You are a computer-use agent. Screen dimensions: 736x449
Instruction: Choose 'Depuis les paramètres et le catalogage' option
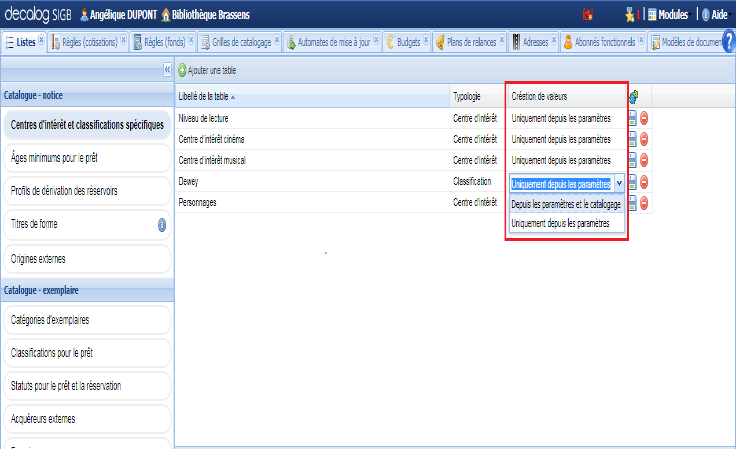(566, 204)
